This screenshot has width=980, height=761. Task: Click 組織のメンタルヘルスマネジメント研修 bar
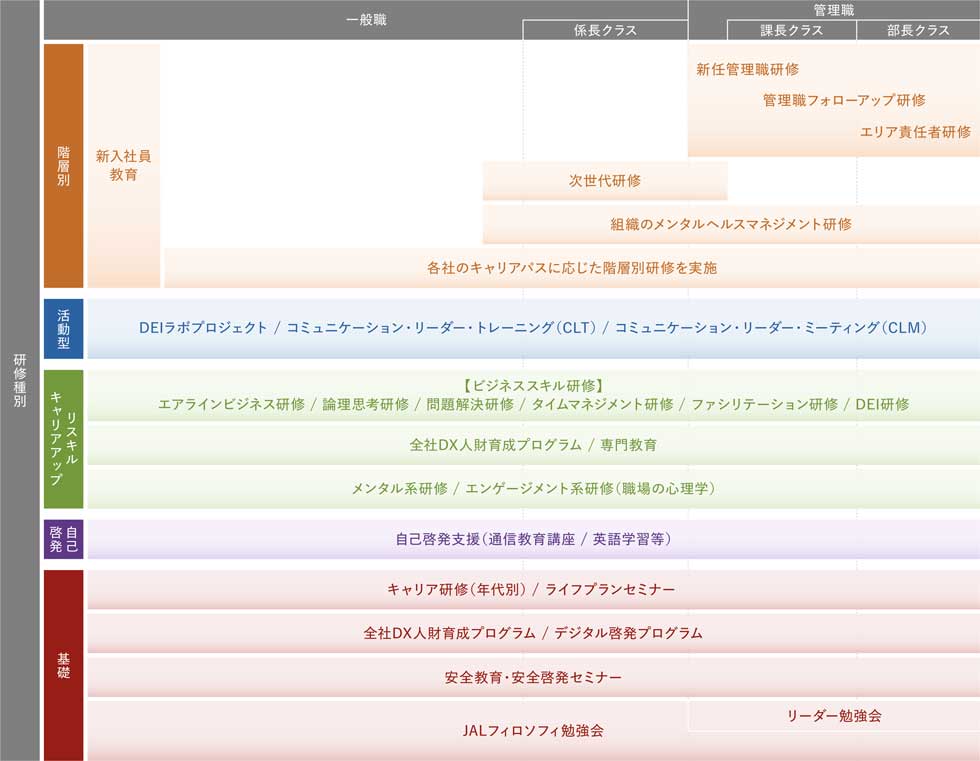click(x=731, y=224)
